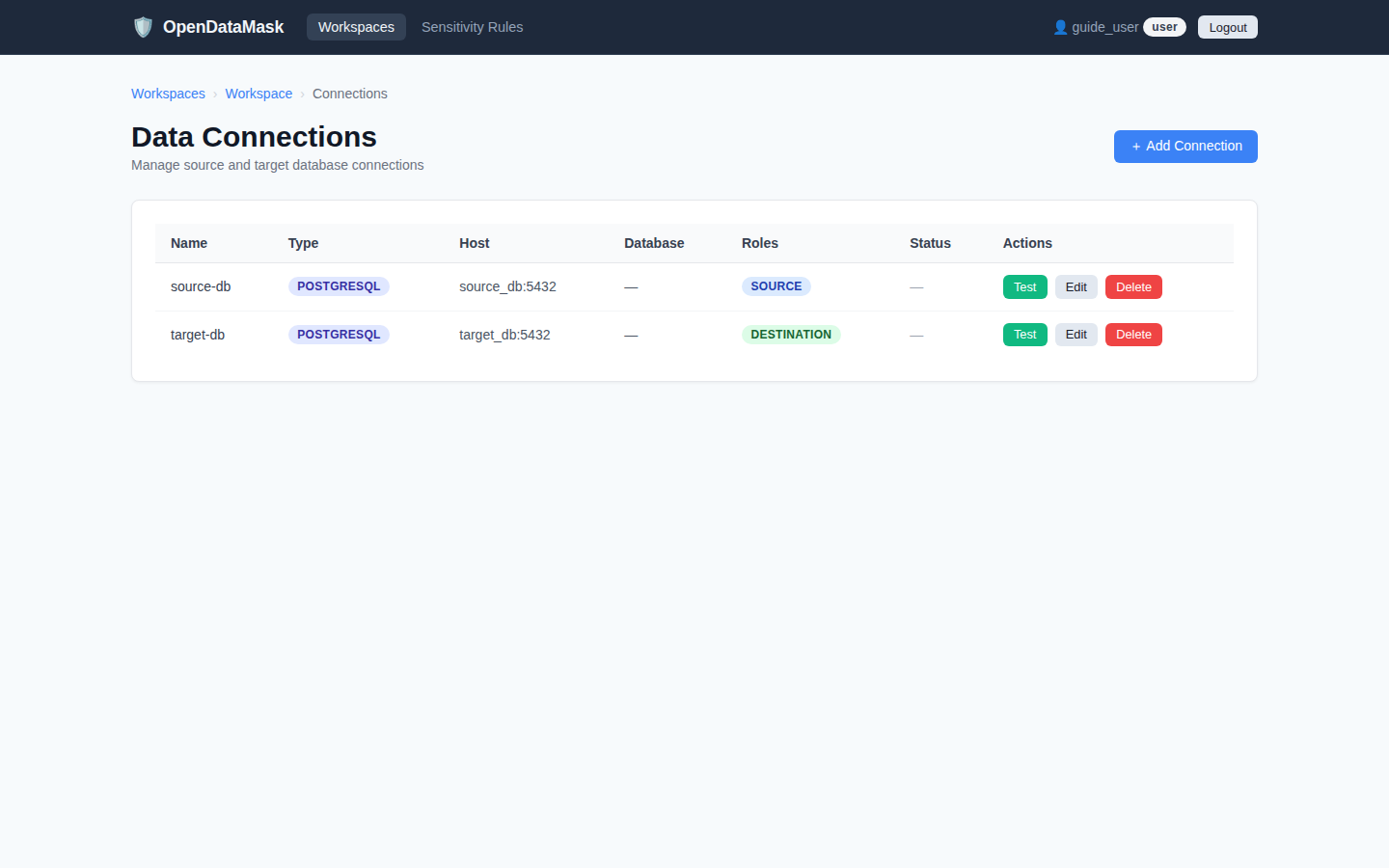Follow the Workspace breadcrumb link
Screen dimensions: 1389x868
(x=259, y=94)
